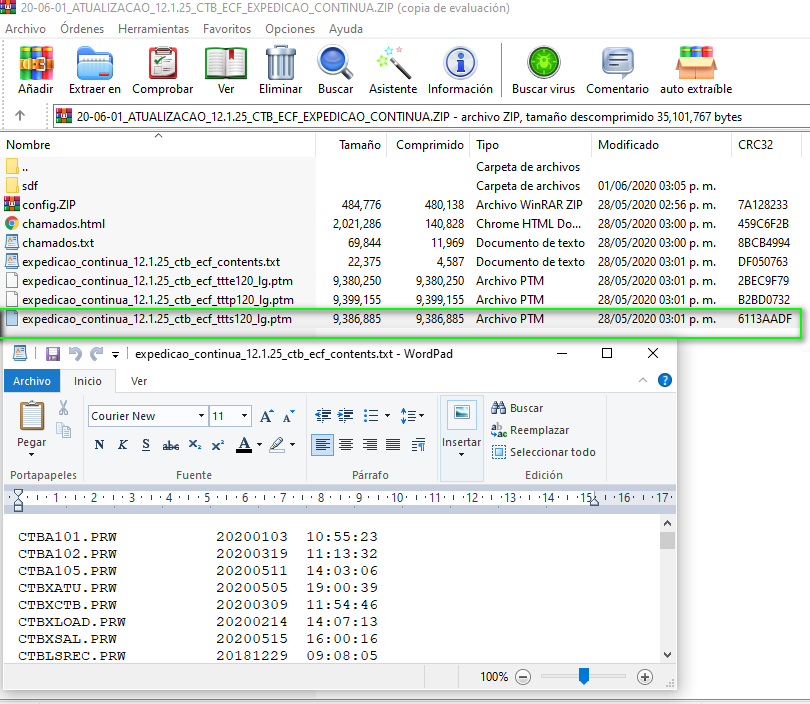Customize quick access toolbar dropdown
The image size is (810, 704).
tap(115, 354)
